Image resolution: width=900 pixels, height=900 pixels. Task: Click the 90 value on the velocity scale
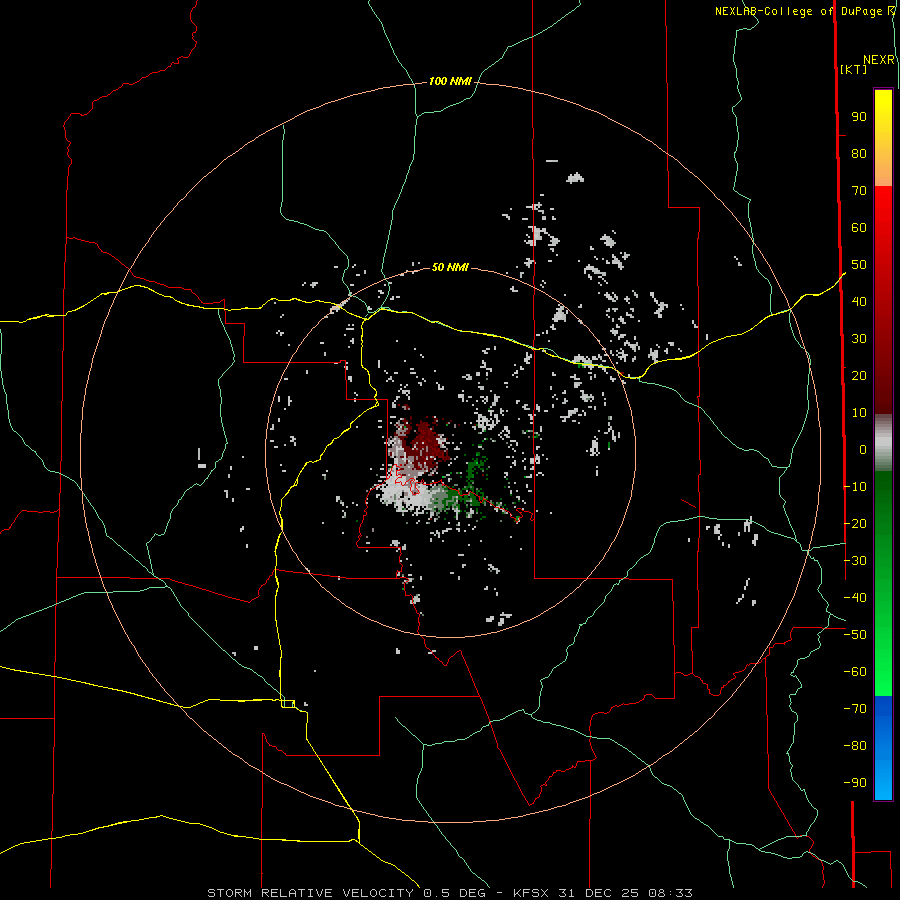[x=859, y=117]
